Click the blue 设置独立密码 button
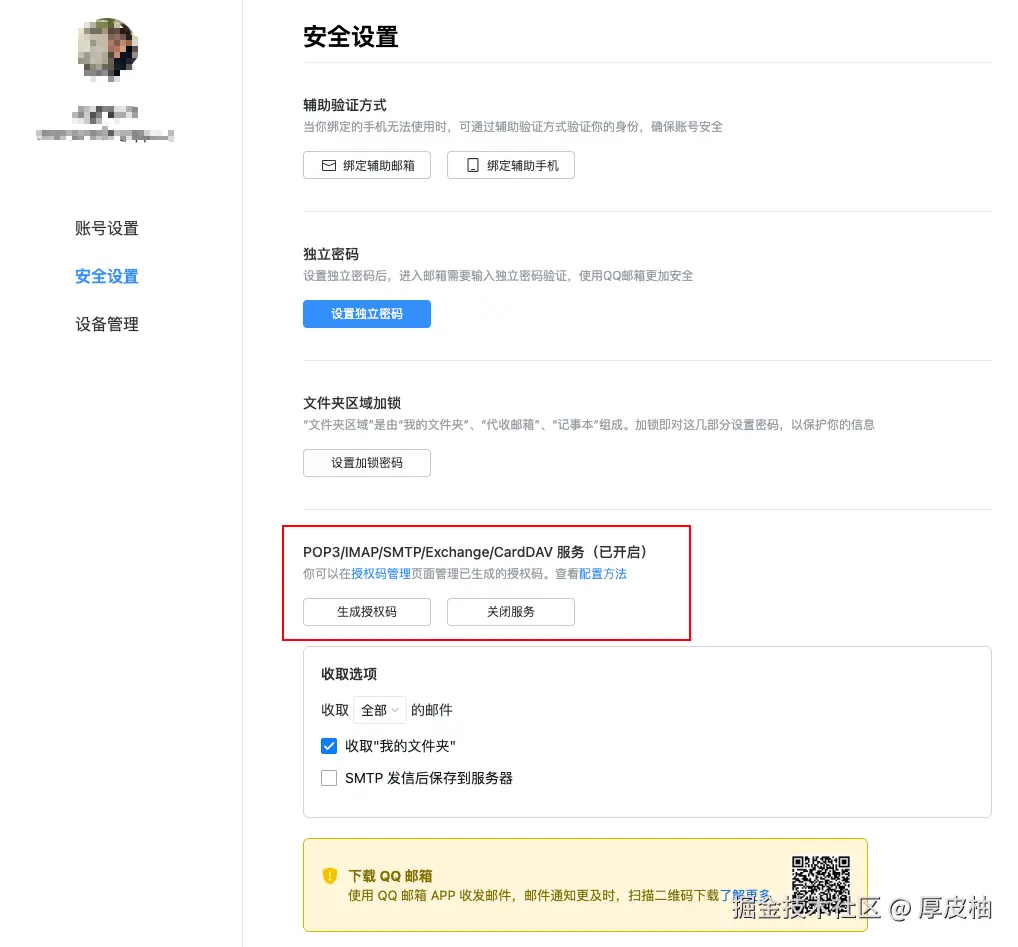Image resolution: width=1018 pixels, height=947 pixels. pyautogui.click(x=367, y=314)
